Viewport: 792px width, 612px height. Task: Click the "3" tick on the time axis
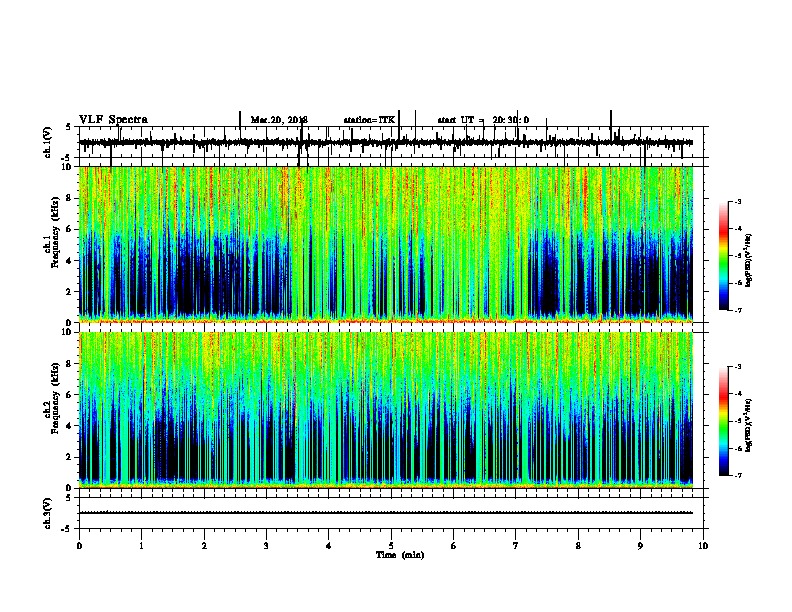tap(266, 546)
